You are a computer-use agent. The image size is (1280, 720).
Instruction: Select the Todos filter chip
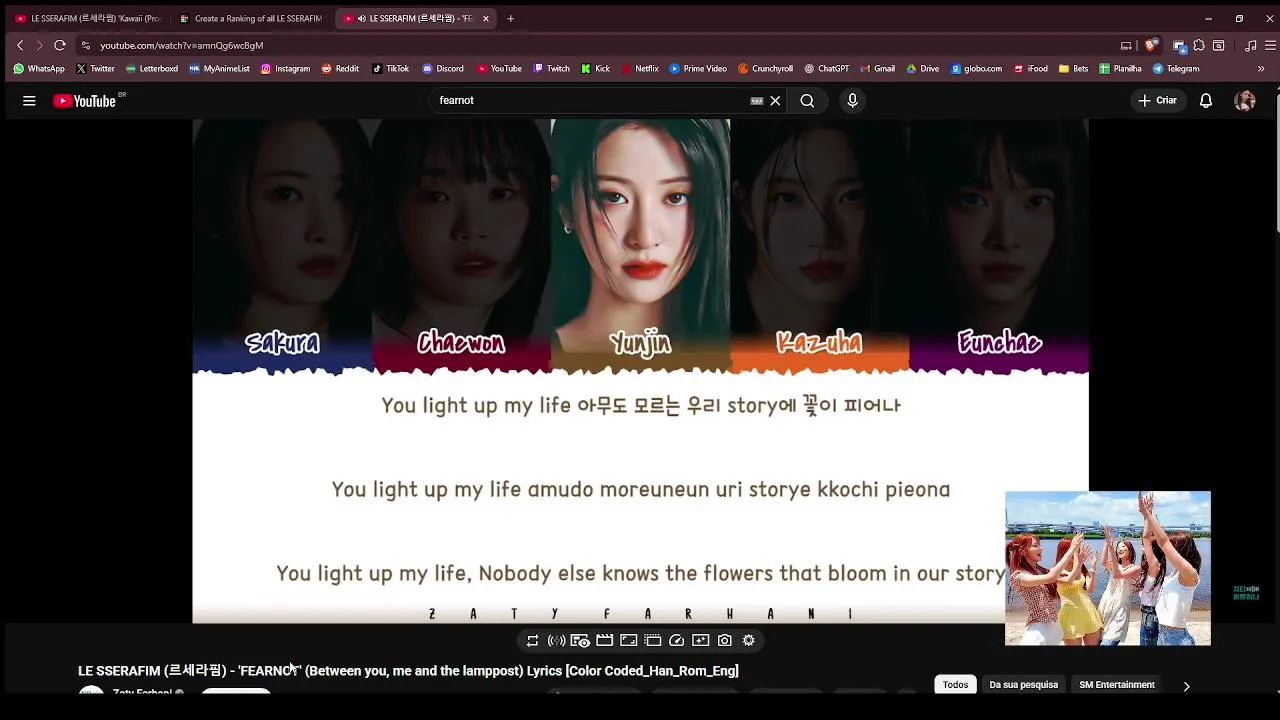click(x=955, y=685)
